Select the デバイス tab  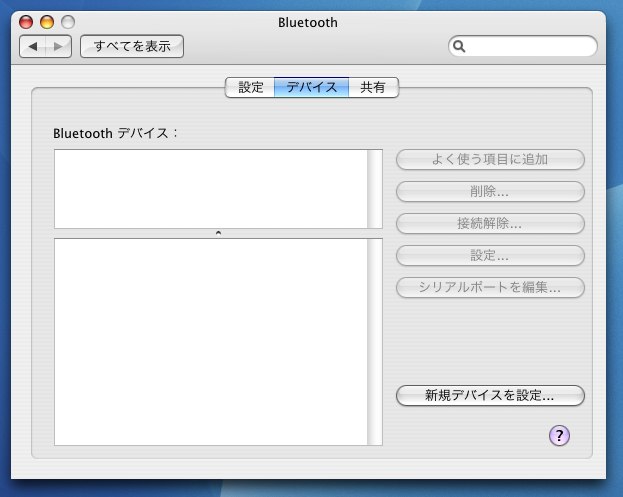(x=312, y=87)
